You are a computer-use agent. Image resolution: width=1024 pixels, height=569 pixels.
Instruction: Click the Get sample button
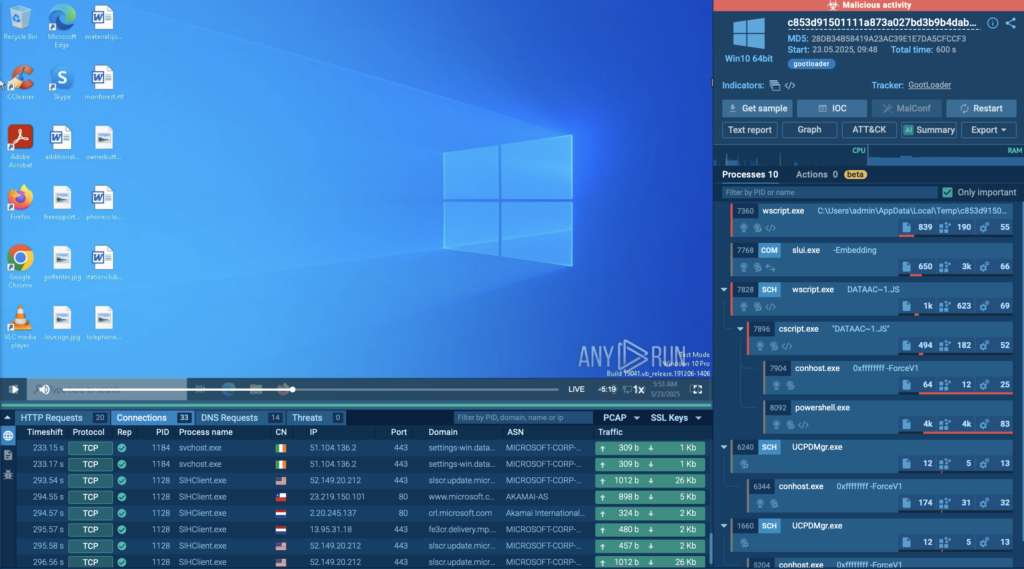tap(757, 108)
